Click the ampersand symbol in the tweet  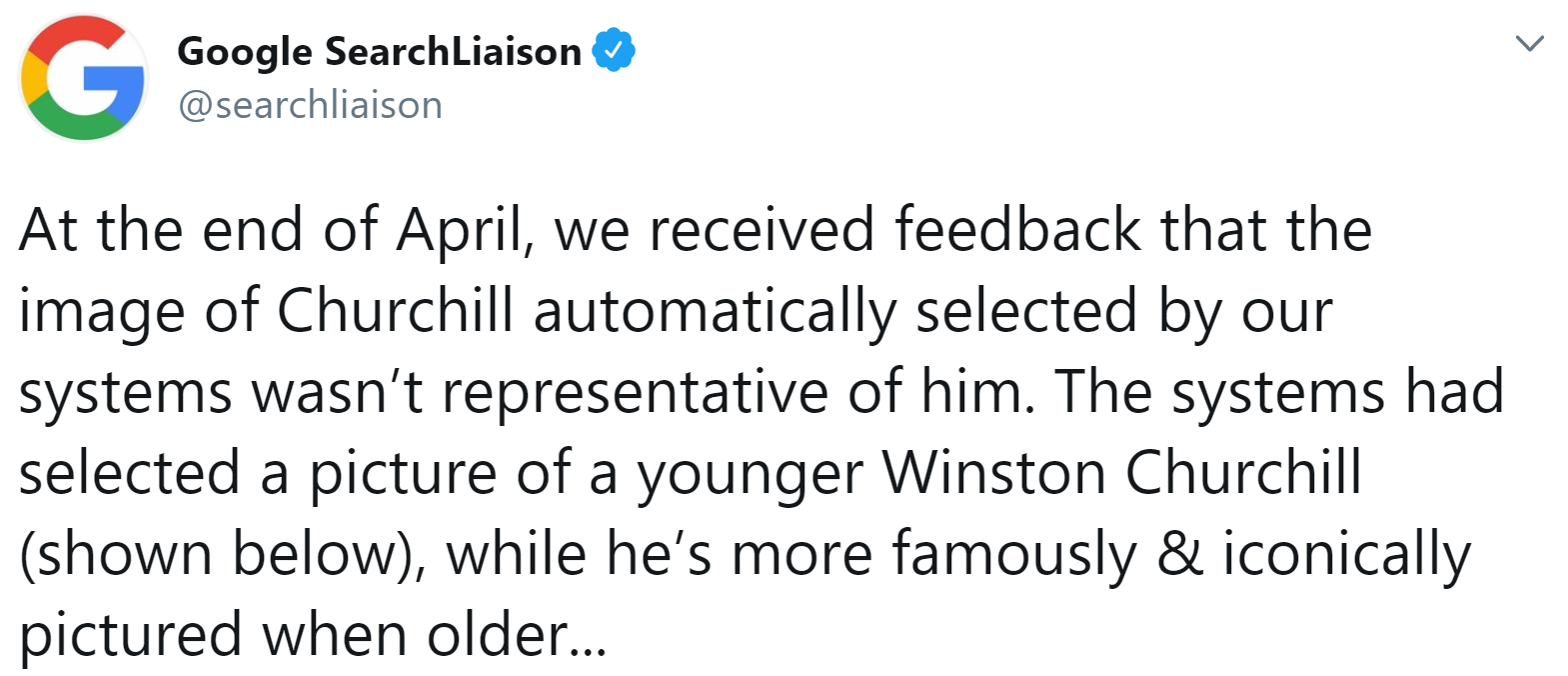tap(1180, 554)
